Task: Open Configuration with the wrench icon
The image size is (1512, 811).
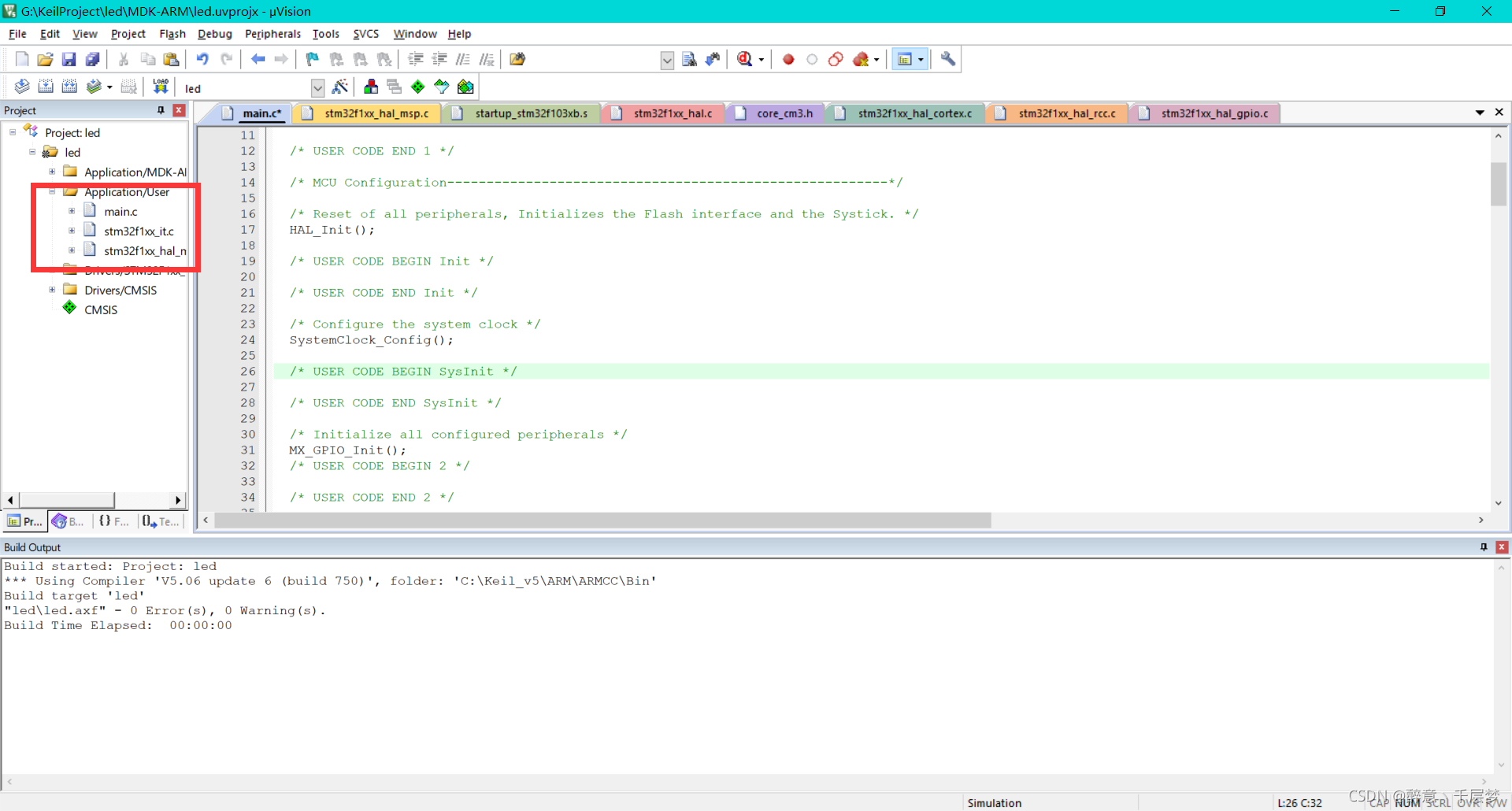Action: point(948,59)
